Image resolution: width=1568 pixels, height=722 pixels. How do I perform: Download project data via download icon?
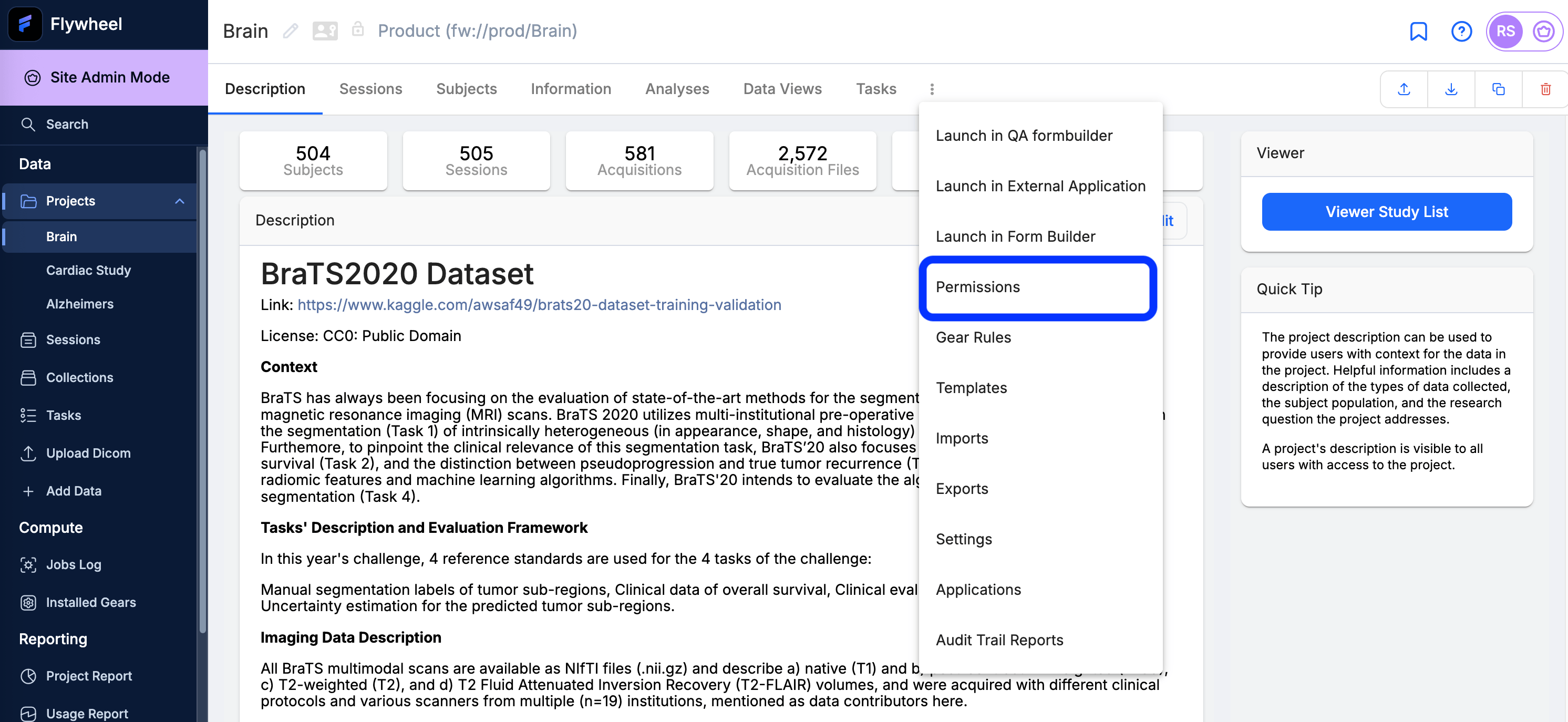click(x=1451, y=89)
